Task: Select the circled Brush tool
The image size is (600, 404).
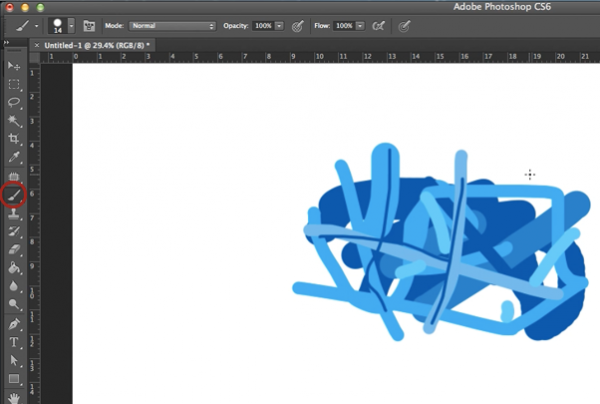Action: [14, 195]
